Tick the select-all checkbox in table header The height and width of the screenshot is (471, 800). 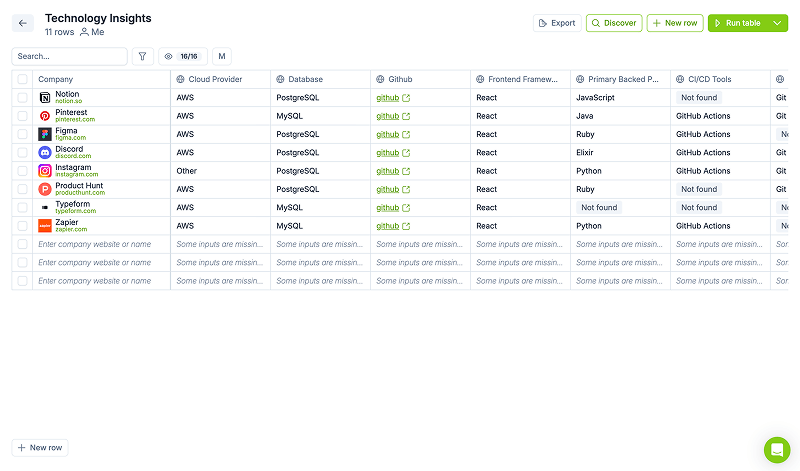click(x=22, y=79)
